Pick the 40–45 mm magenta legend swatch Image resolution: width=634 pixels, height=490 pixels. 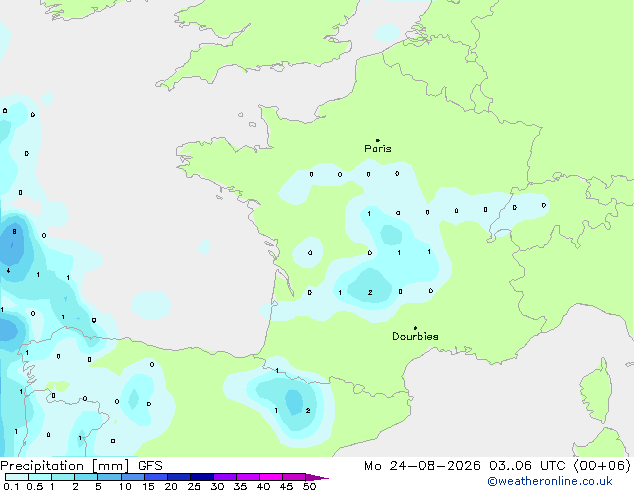tap(271, 477)
